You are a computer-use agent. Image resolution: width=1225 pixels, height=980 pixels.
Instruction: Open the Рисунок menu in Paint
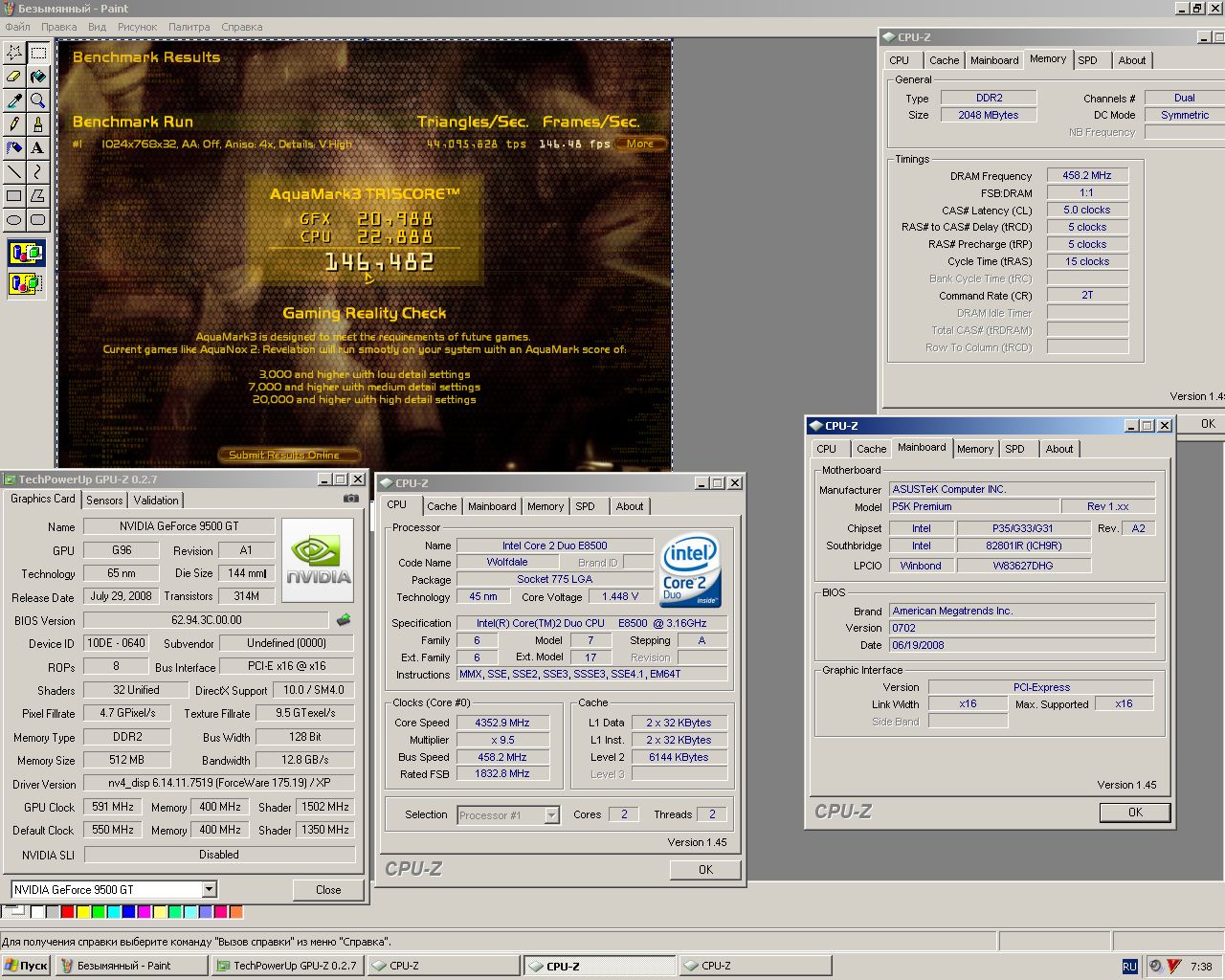tap(138, 27)
